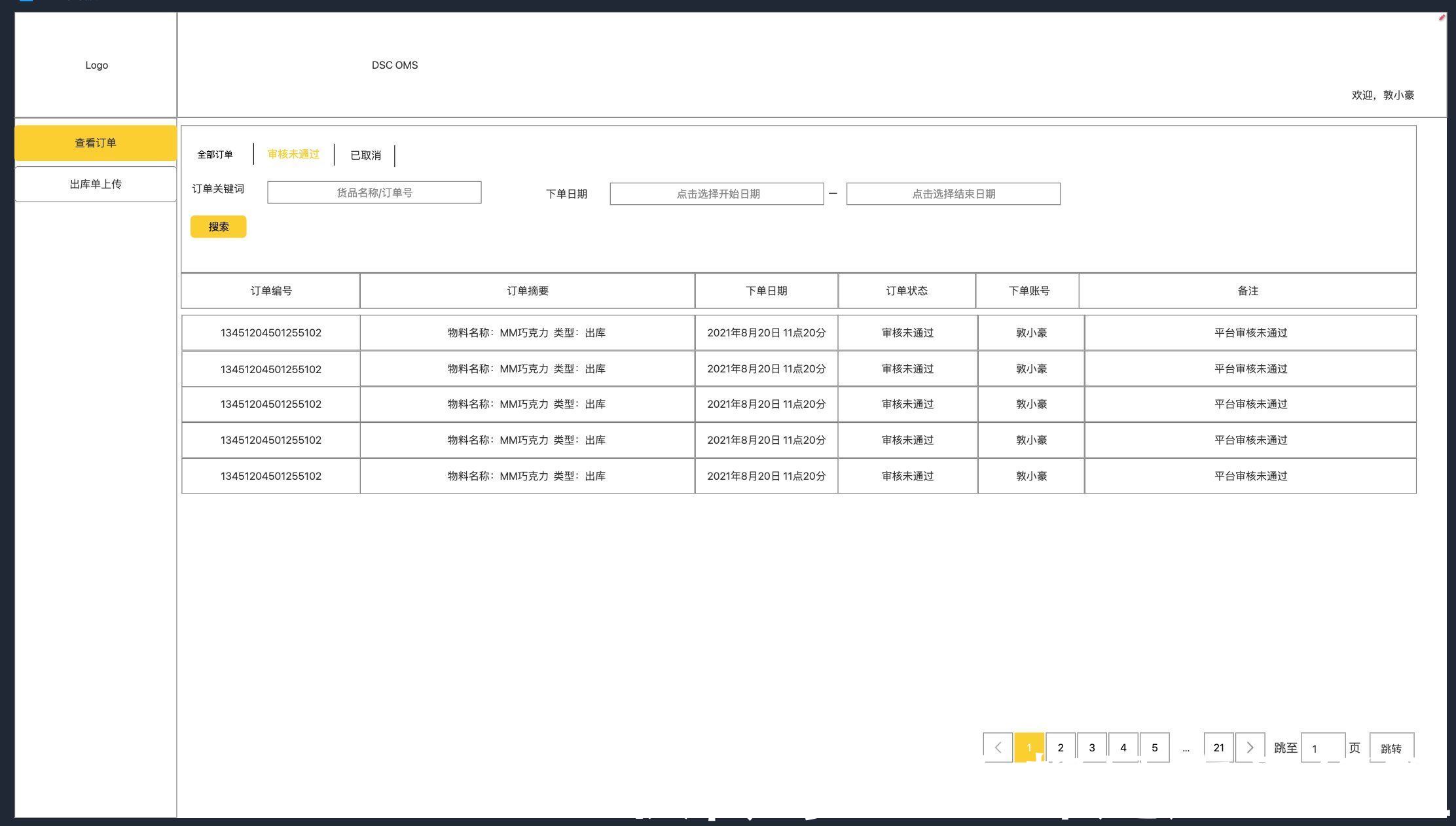Screen dimensions: 1456x826
Task: Focus the jump-to page number input
Action: pos(1323,748)
